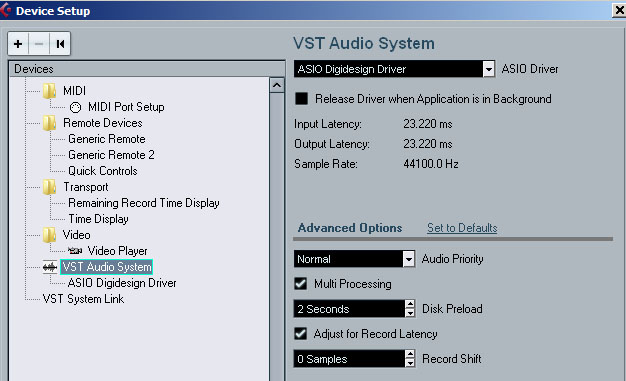Select the Transport tree item

click(85, 187)
